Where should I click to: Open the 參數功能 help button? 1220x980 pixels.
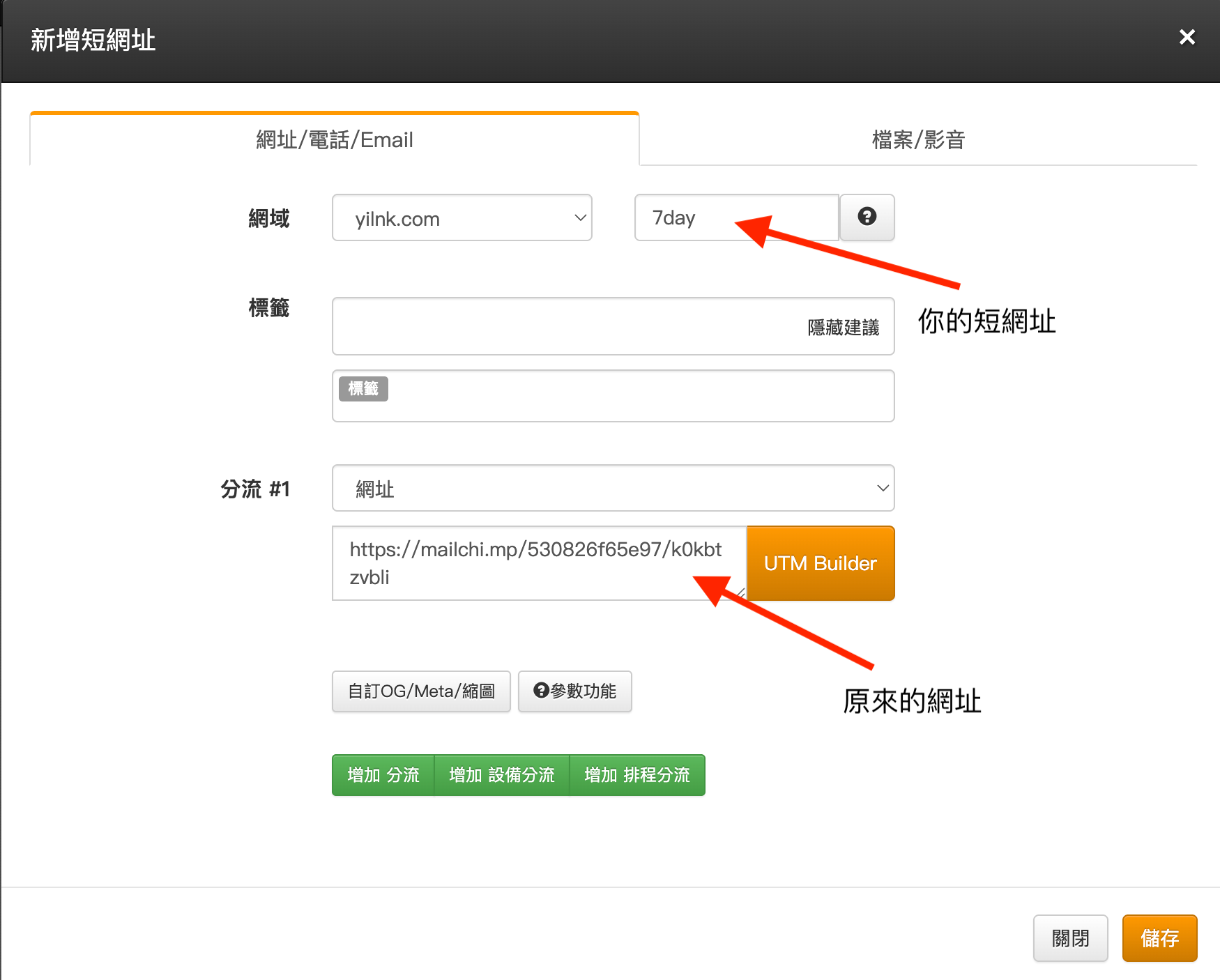pos(574,691)
